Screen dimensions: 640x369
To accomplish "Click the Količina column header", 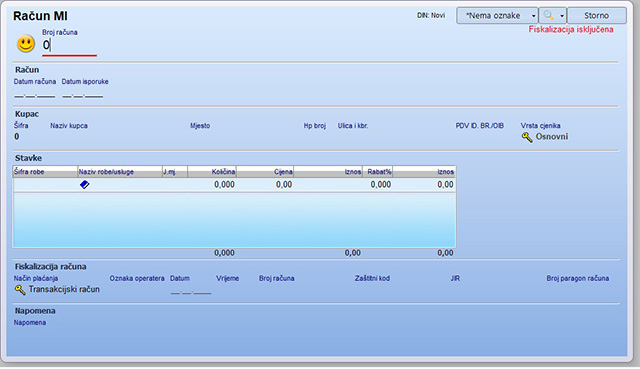I will coord(212,172).
